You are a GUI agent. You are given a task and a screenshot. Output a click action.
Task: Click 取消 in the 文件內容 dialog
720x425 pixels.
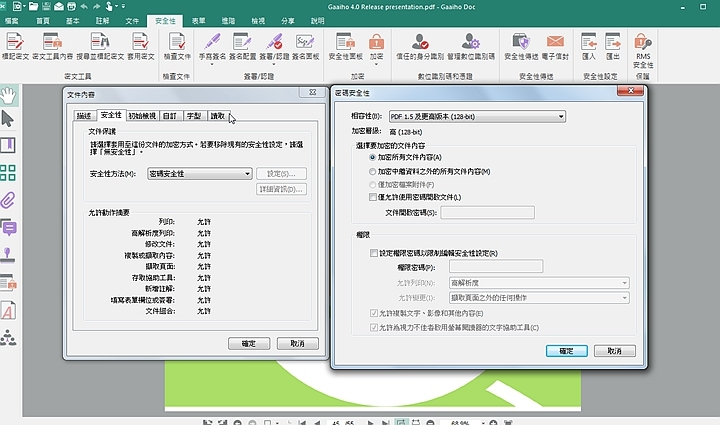click(x=298, y=343)
